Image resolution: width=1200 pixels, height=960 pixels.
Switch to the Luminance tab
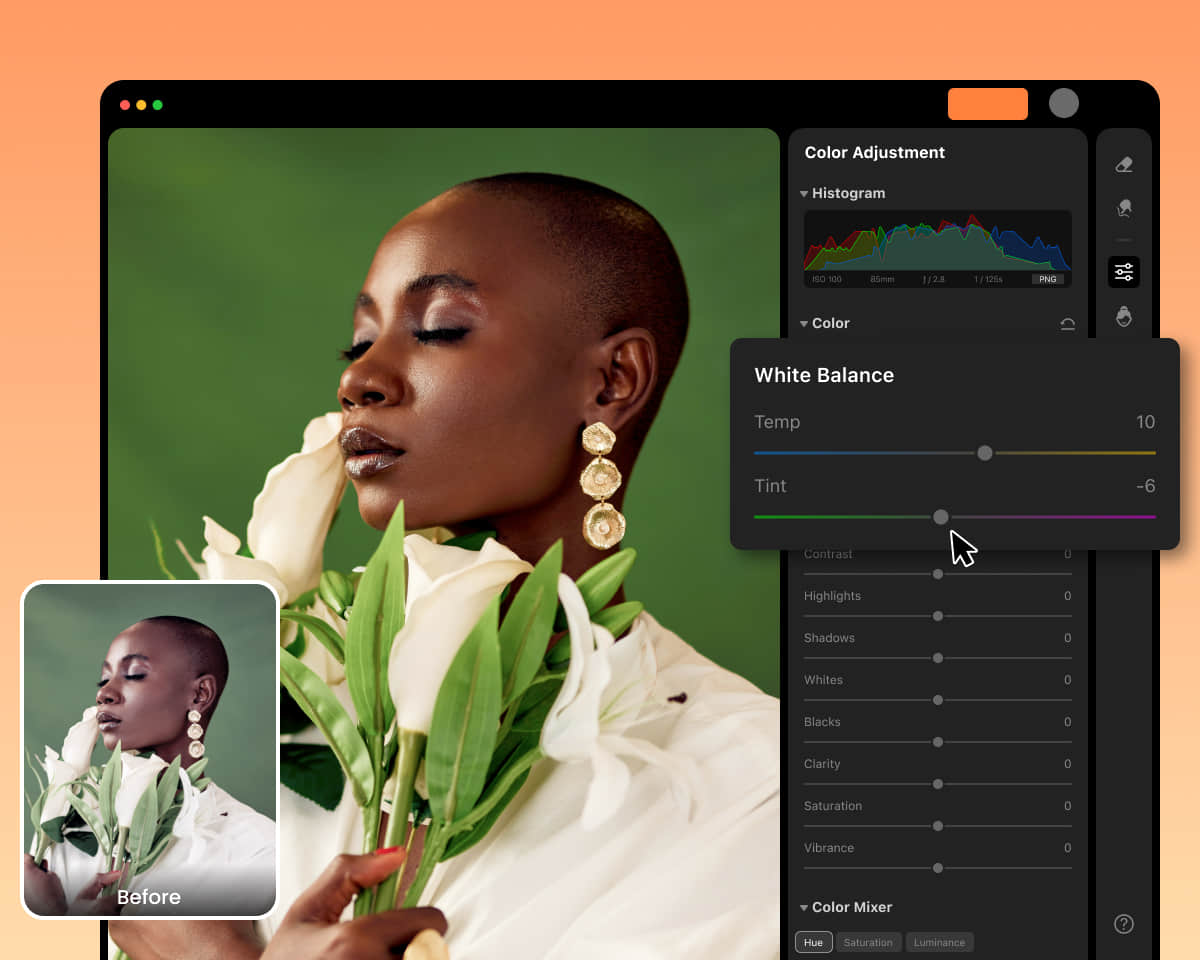coord(939,942)
